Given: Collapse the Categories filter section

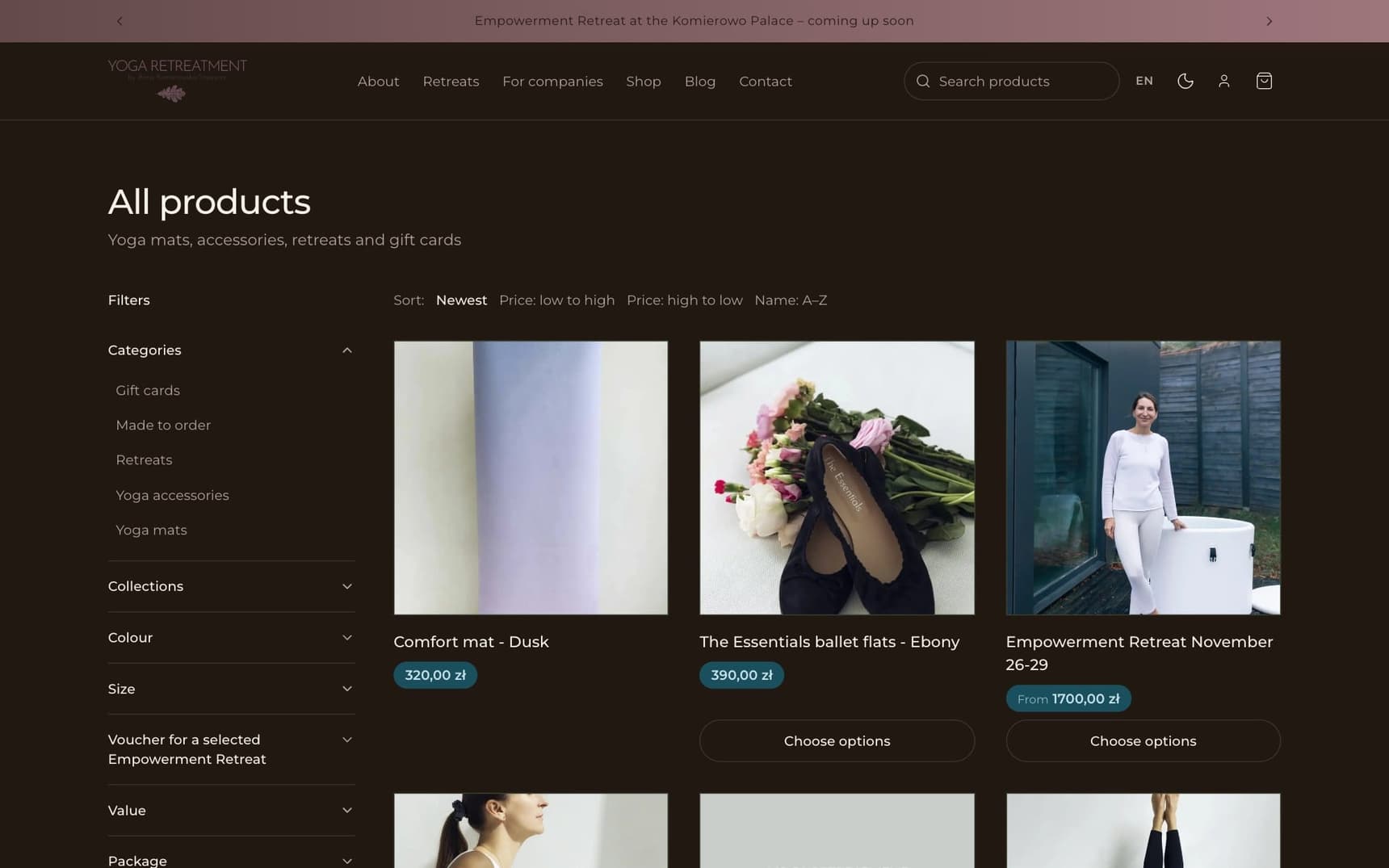Looking at the screenshot, I should (x=231, y=350).
